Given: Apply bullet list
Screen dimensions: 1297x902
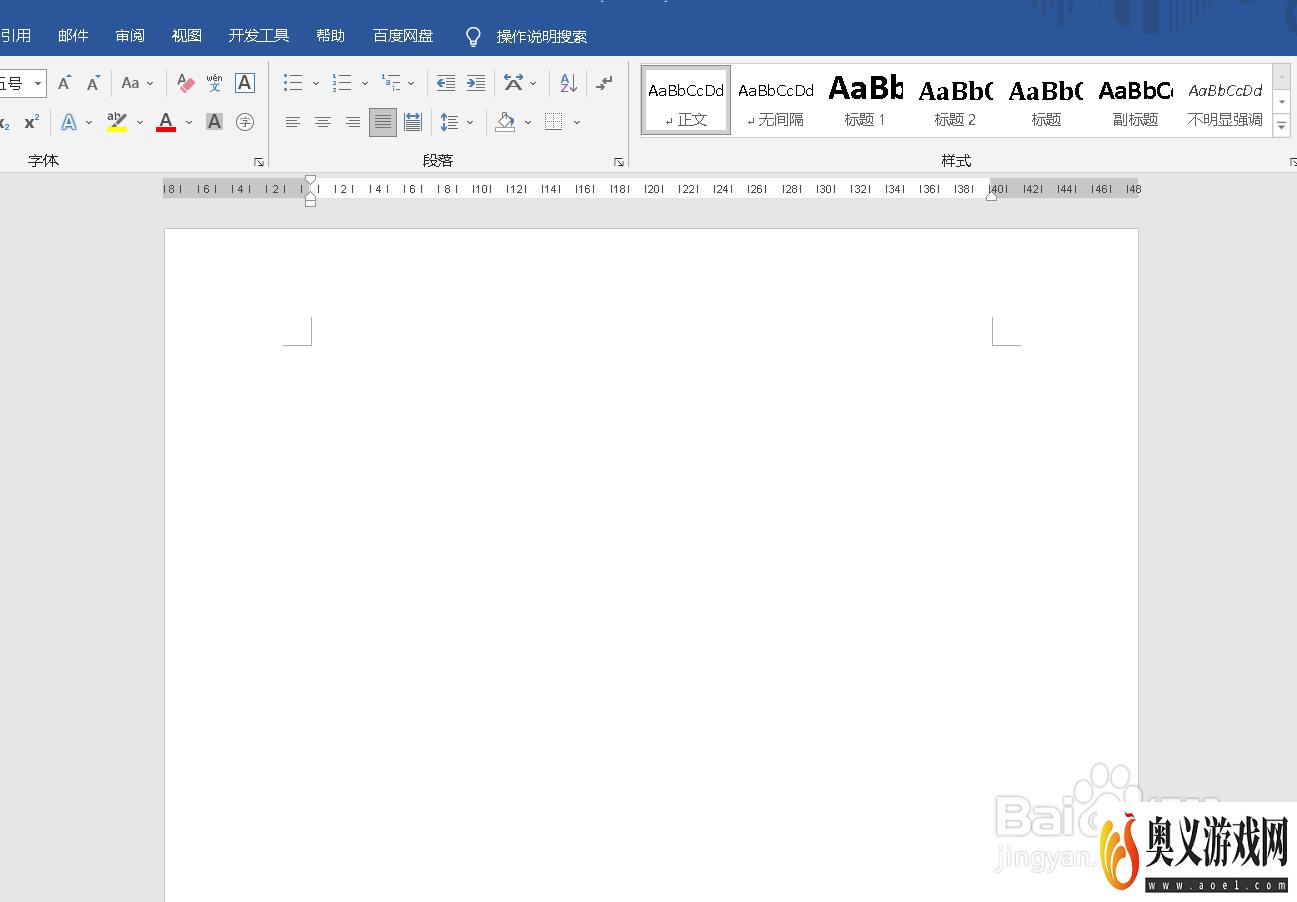Looking at the screenshot, I should point(293,83).
